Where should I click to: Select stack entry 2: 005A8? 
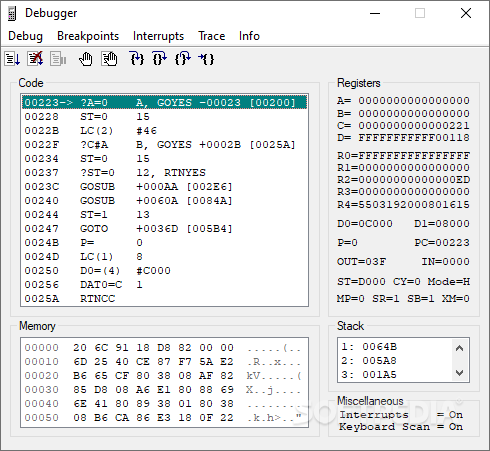[395, 361]
